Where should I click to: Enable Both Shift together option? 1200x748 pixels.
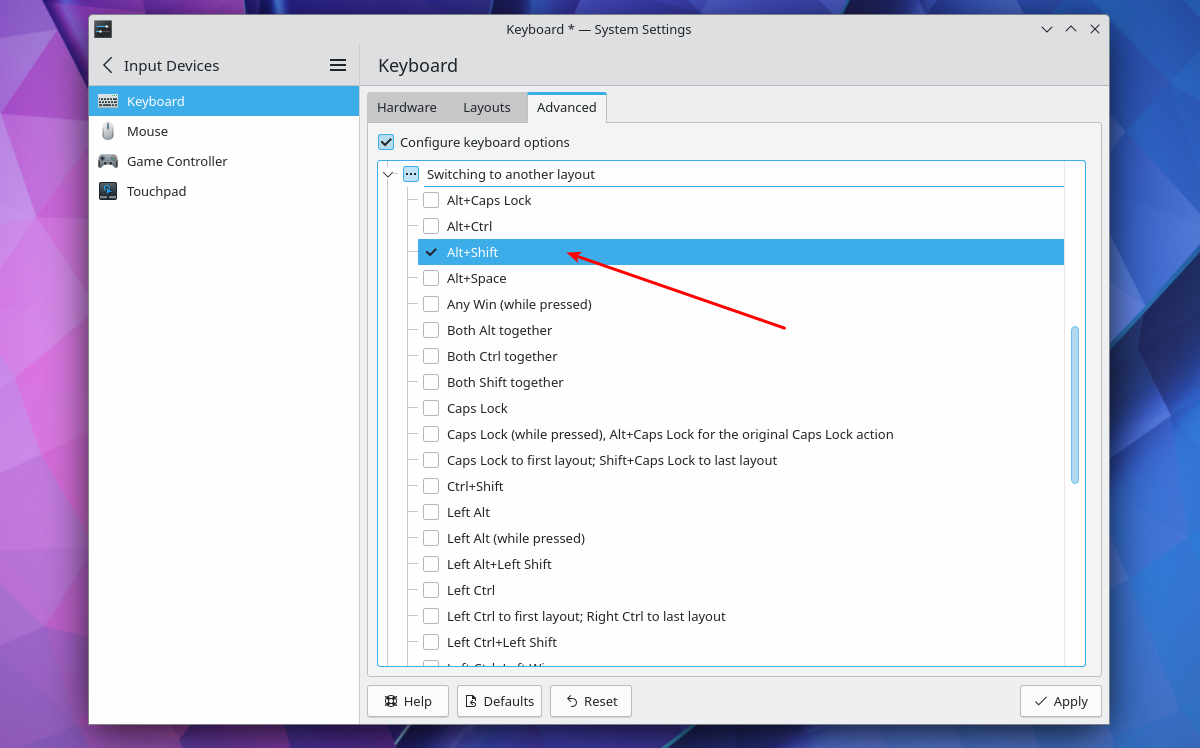(x=431, y=382)
